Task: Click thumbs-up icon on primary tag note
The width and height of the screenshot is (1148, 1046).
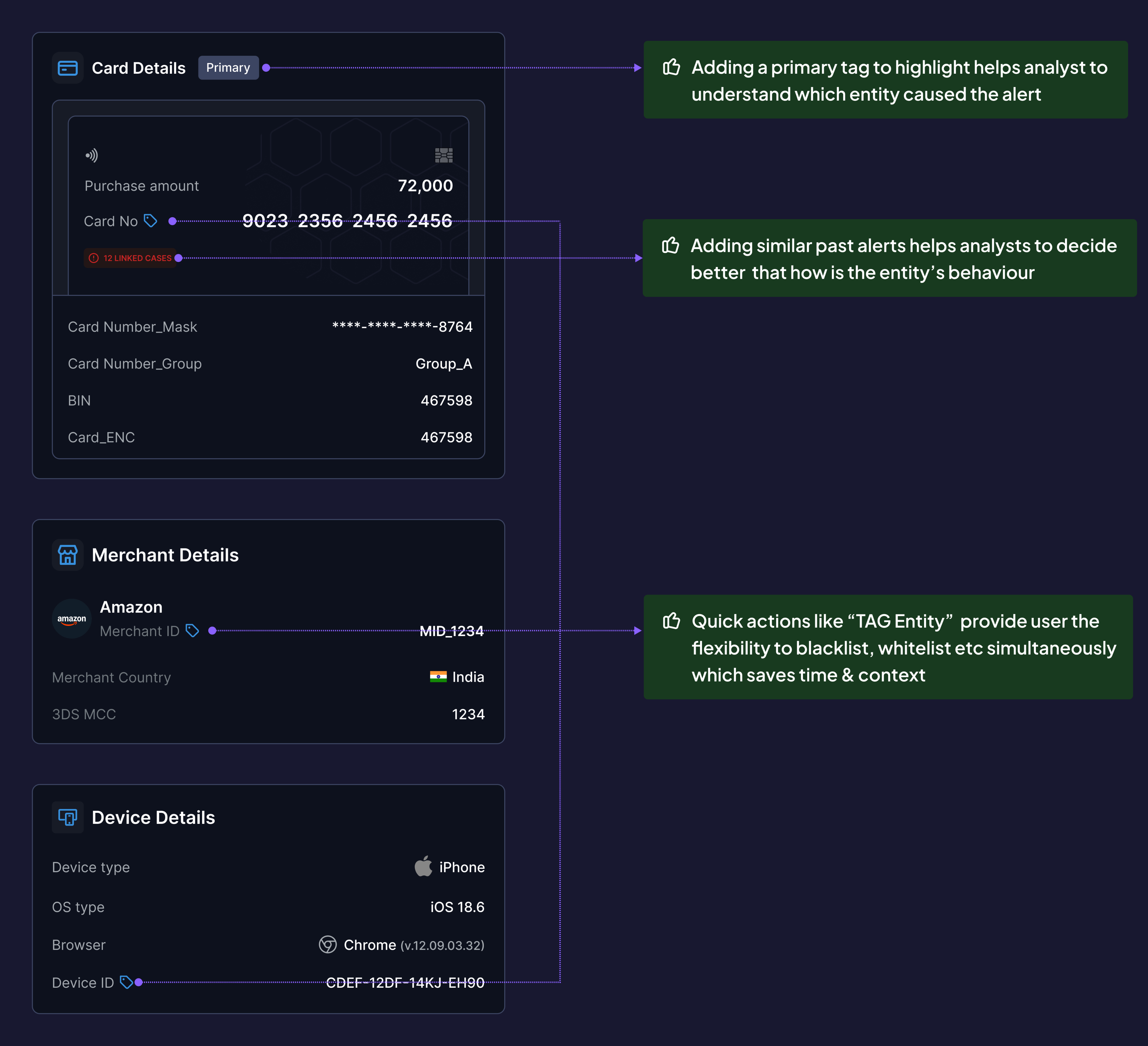Action: click(x=671, y=67)
